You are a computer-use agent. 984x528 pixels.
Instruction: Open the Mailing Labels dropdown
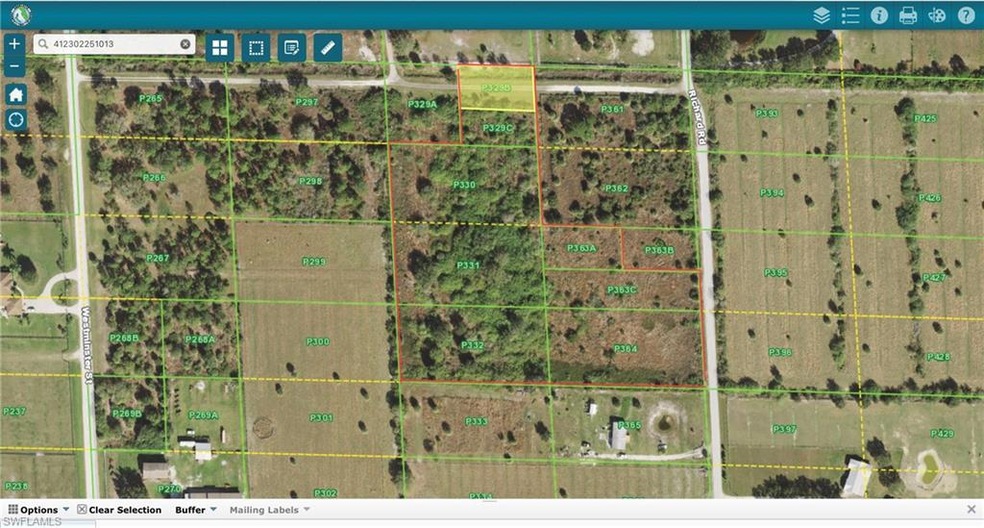[x=269, y=510]
